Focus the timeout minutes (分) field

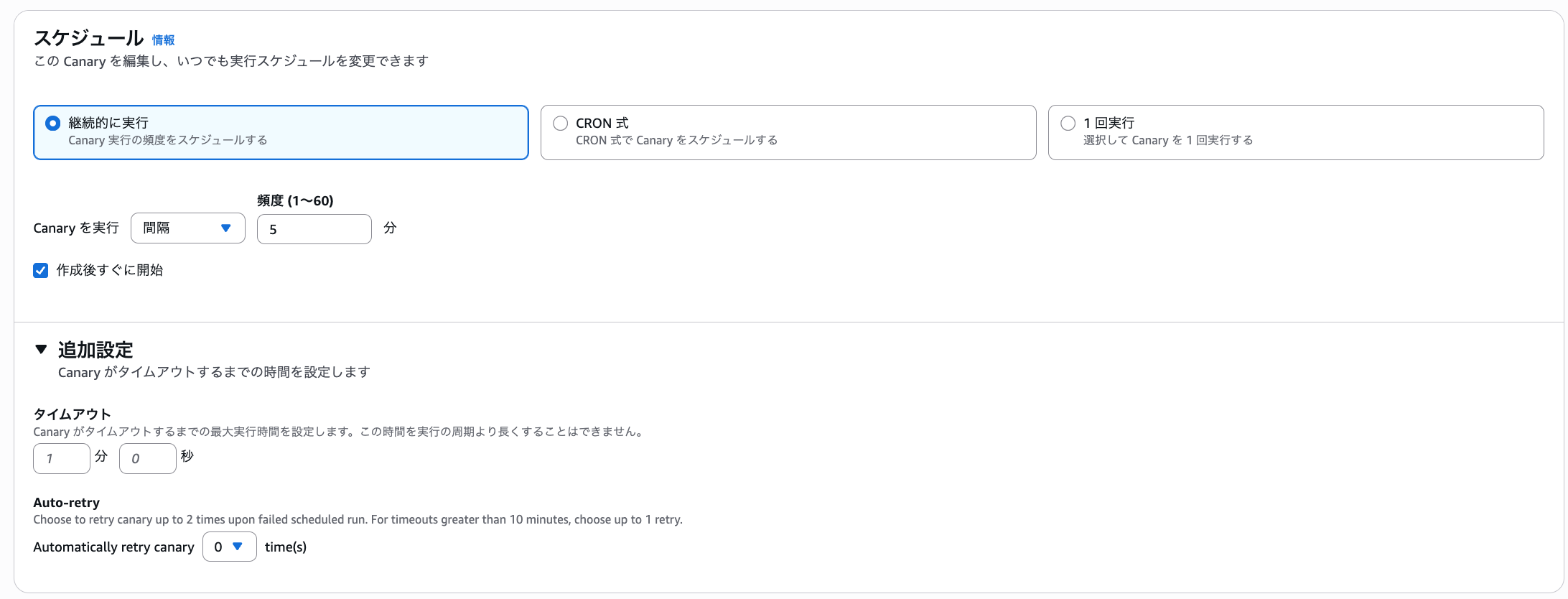[x=61, y=459]
